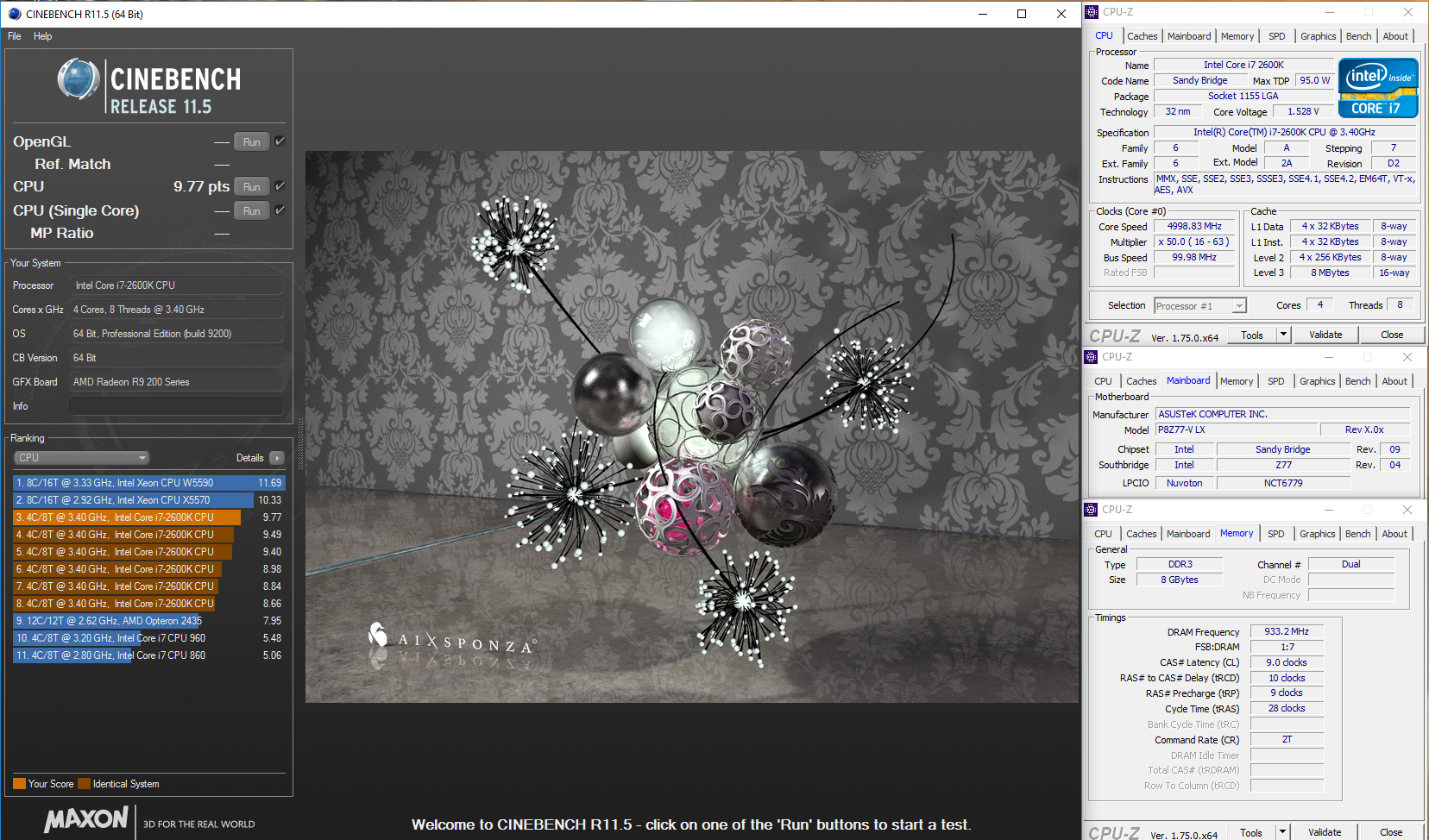Click the Your Score orange legend swatch
1429x840 pixels.
pos(19,784)
